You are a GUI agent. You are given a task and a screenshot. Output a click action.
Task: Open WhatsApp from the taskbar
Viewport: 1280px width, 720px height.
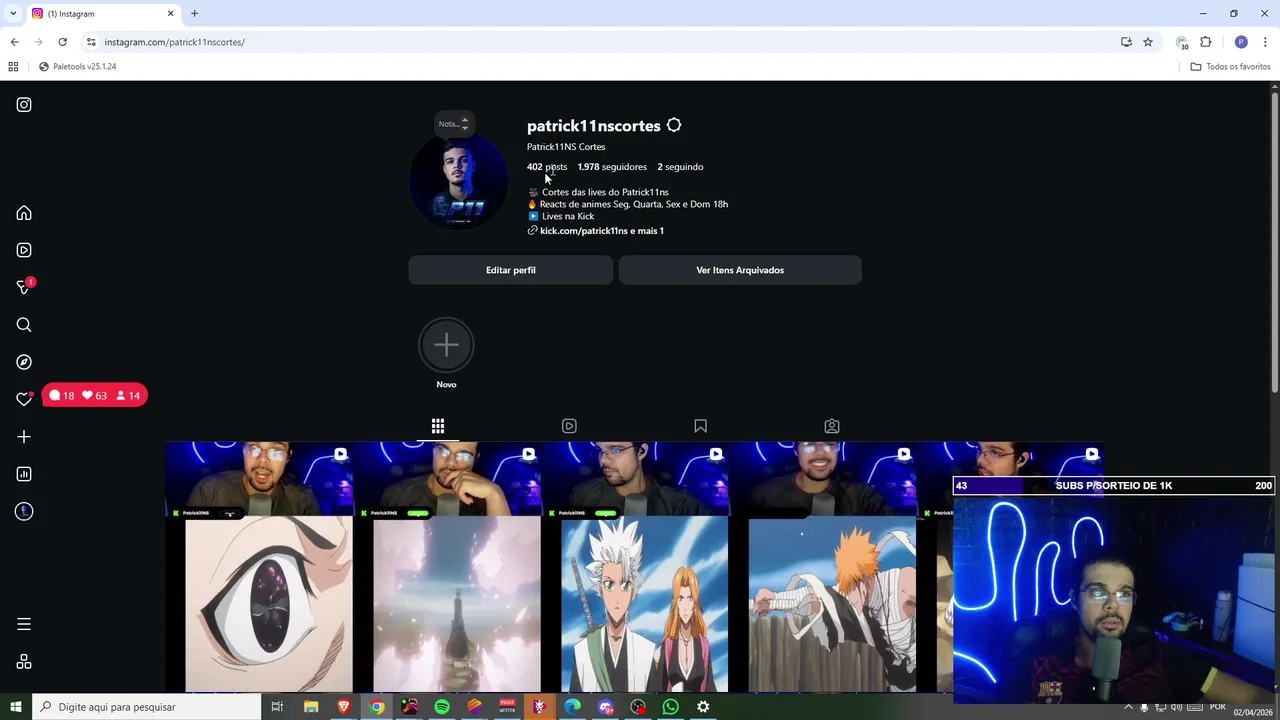(671, 707)
